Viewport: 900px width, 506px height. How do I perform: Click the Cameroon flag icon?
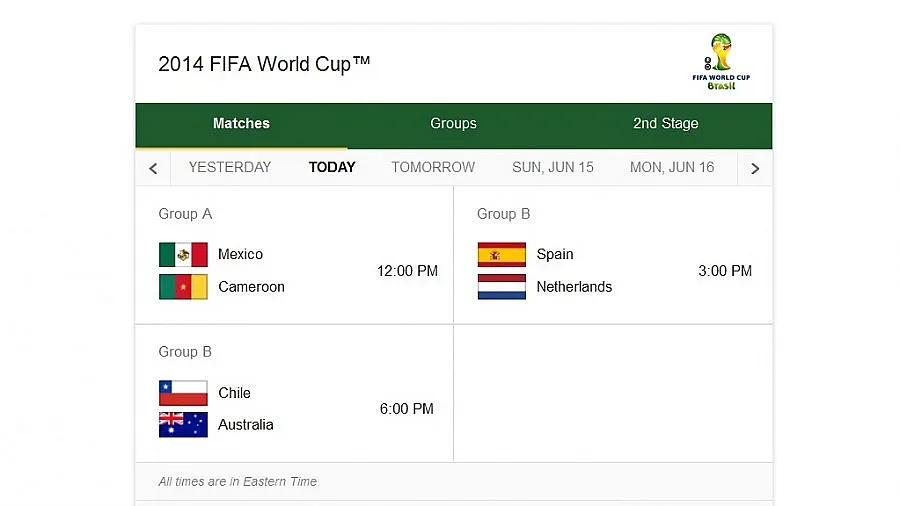tap(183, 287)
